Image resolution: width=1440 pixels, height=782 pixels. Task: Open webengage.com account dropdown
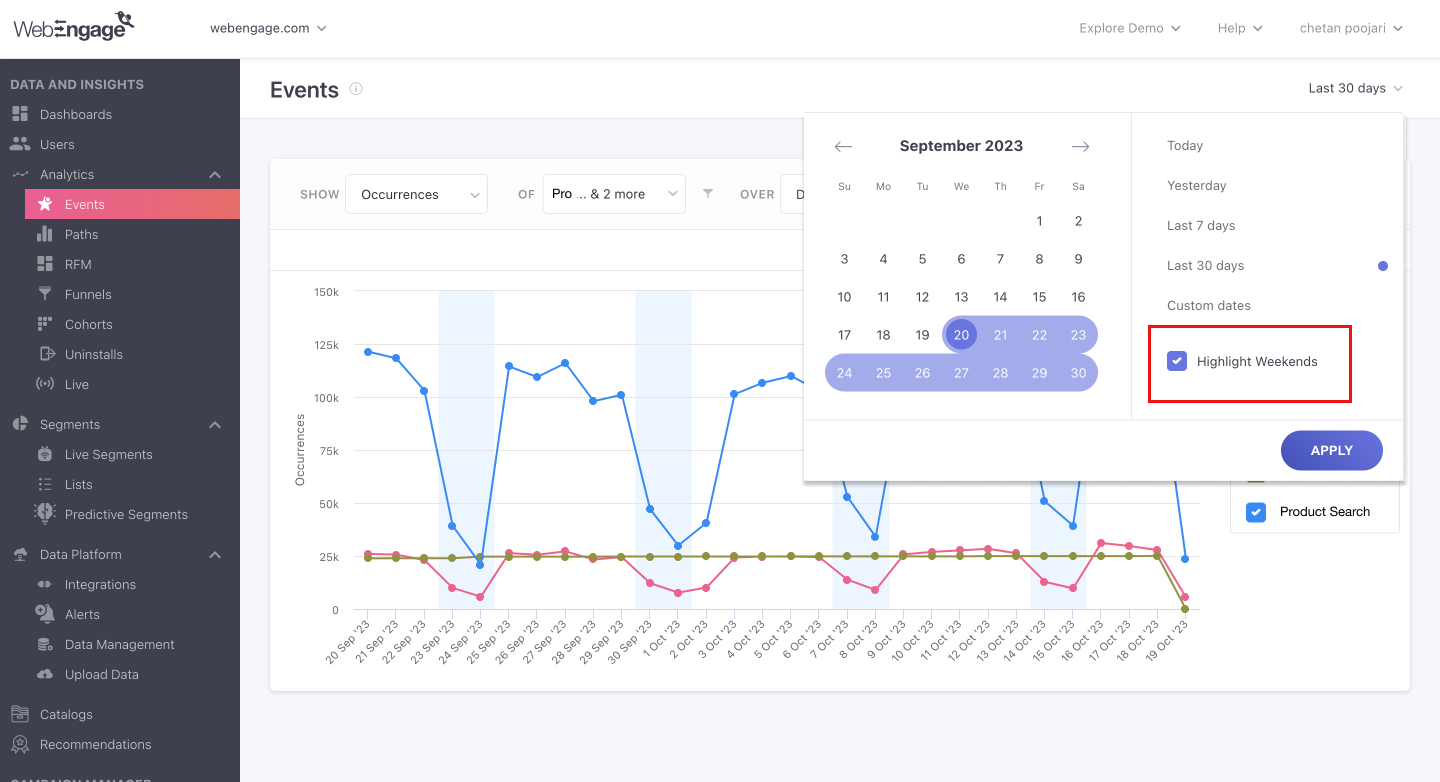(x=268, y=28)
